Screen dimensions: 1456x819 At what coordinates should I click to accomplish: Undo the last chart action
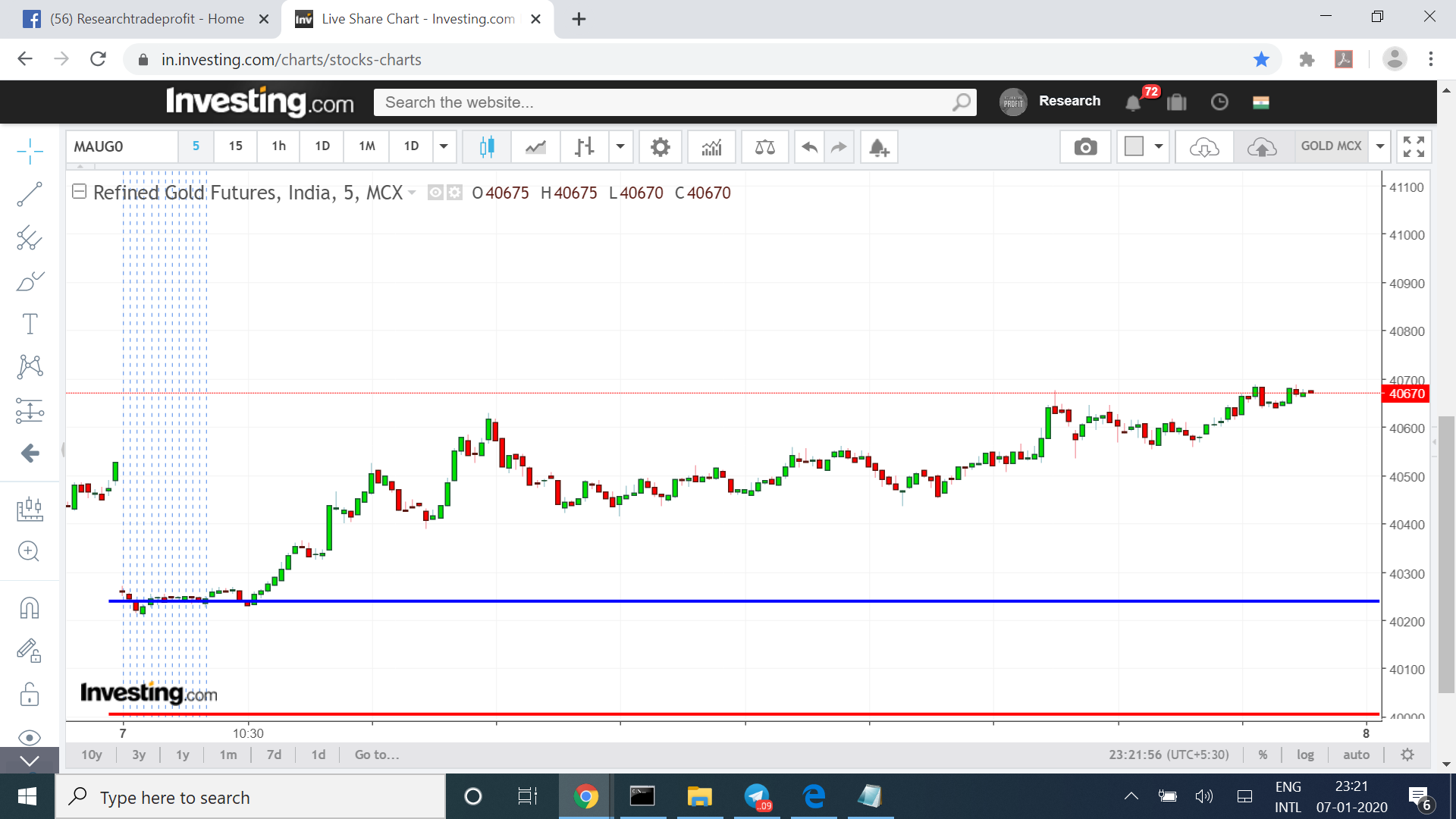click(809, 146)
